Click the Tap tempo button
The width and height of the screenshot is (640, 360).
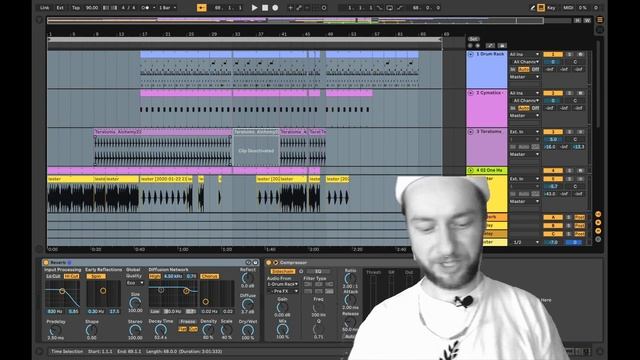point(76,8)
